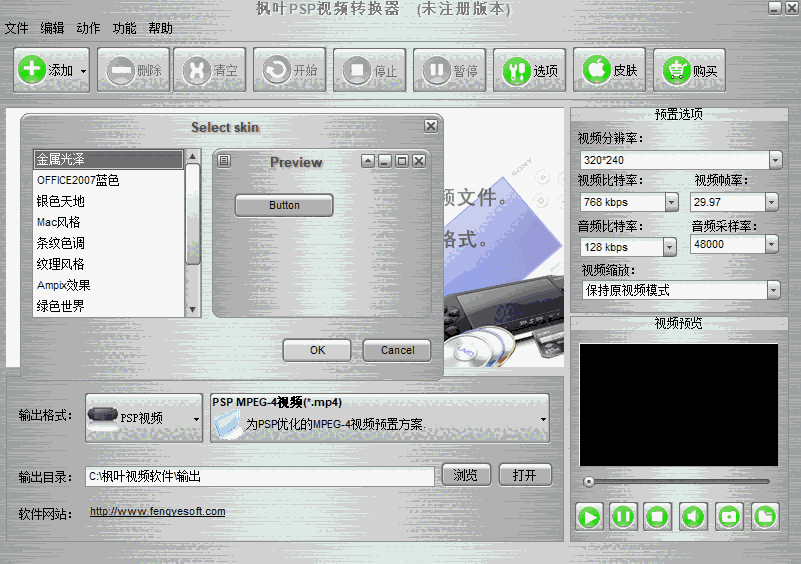Click the Preview window maximize icon

(402, 161)
